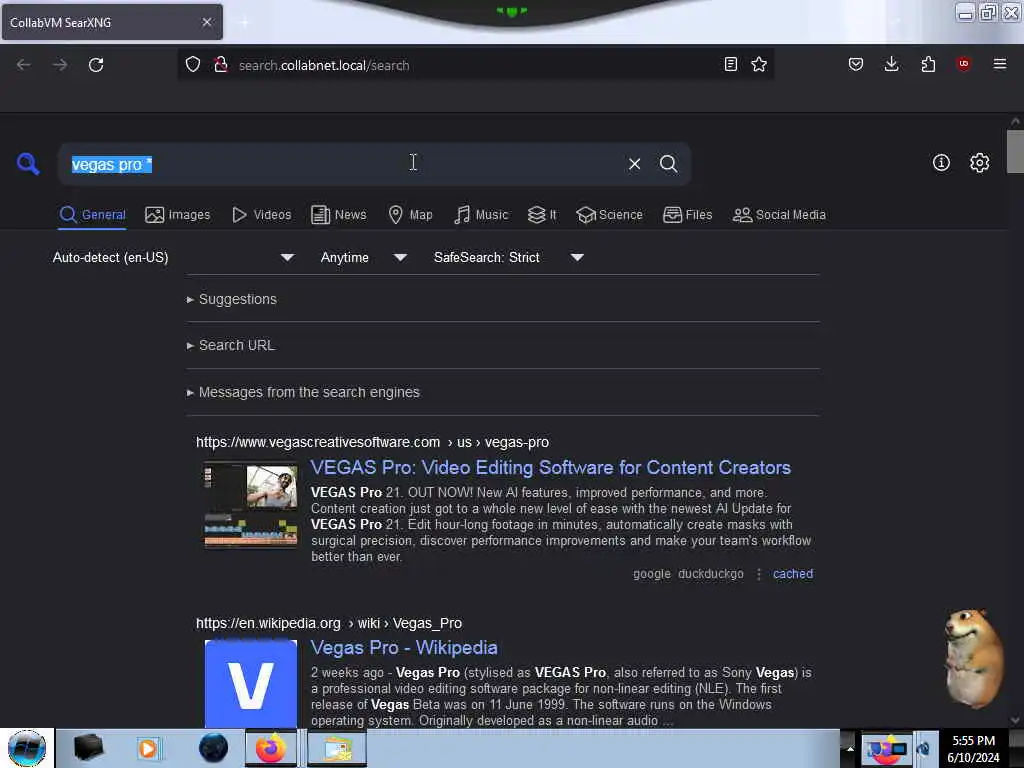Open the extensions puzzle icon
This screenshot has height=768, width=1024.
tap(928, 64)
